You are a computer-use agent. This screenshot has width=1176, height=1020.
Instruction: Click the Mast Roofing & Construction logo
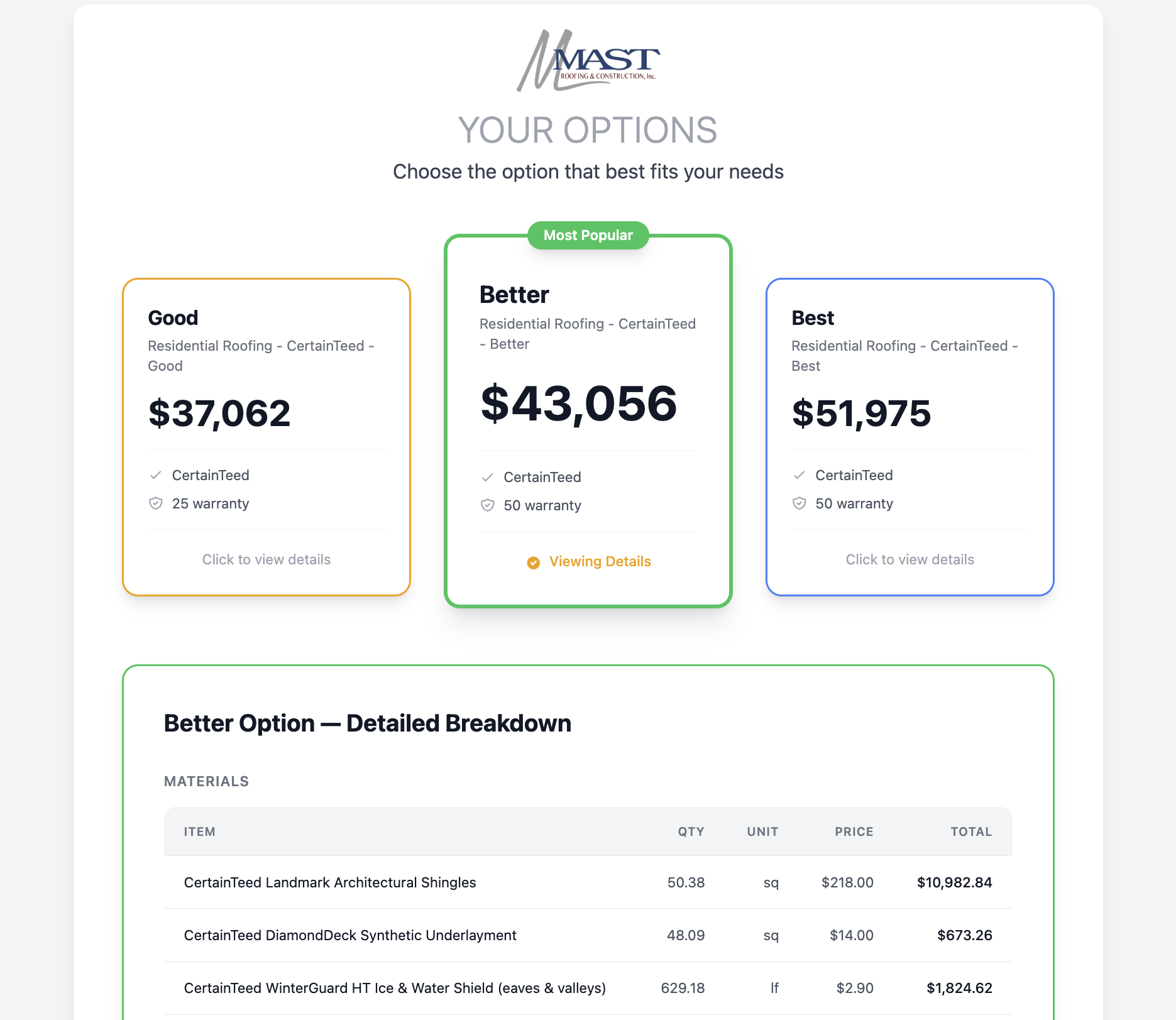coord(588,60)
